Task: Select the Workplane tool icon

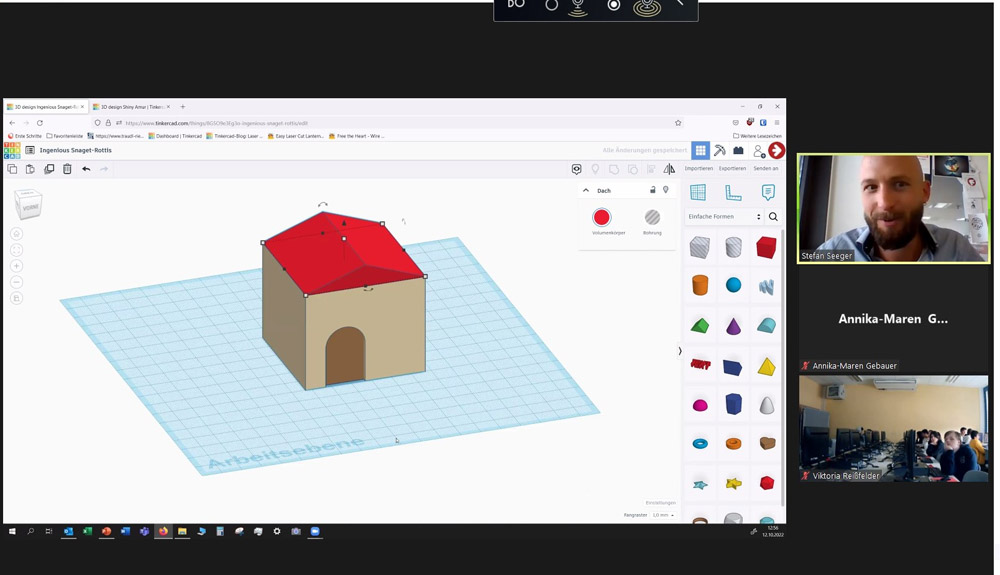Action: pos(698,192)
